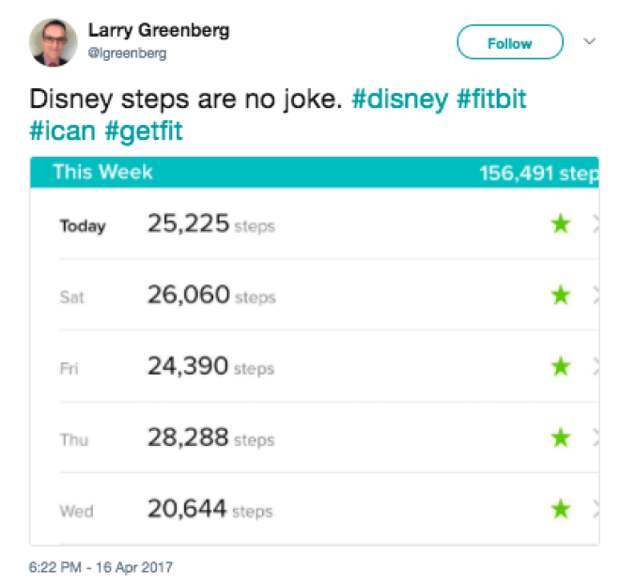Open the #fitbit hashtag
The image size is (620, 583).
click(489, 100)
